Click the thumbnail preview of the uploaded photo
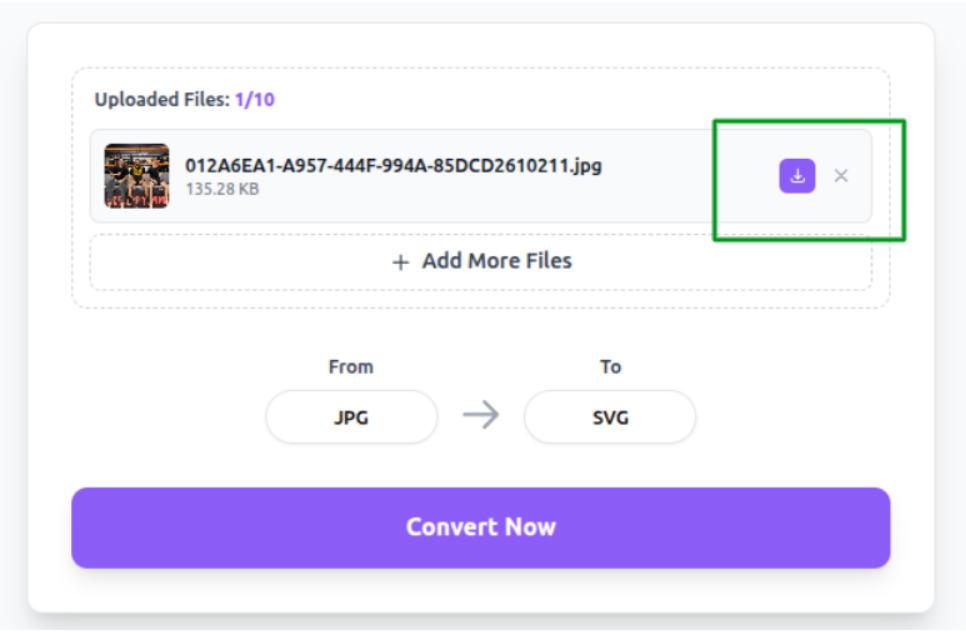The width and height of the screenshot is (966, 632). tap(138, 174)
